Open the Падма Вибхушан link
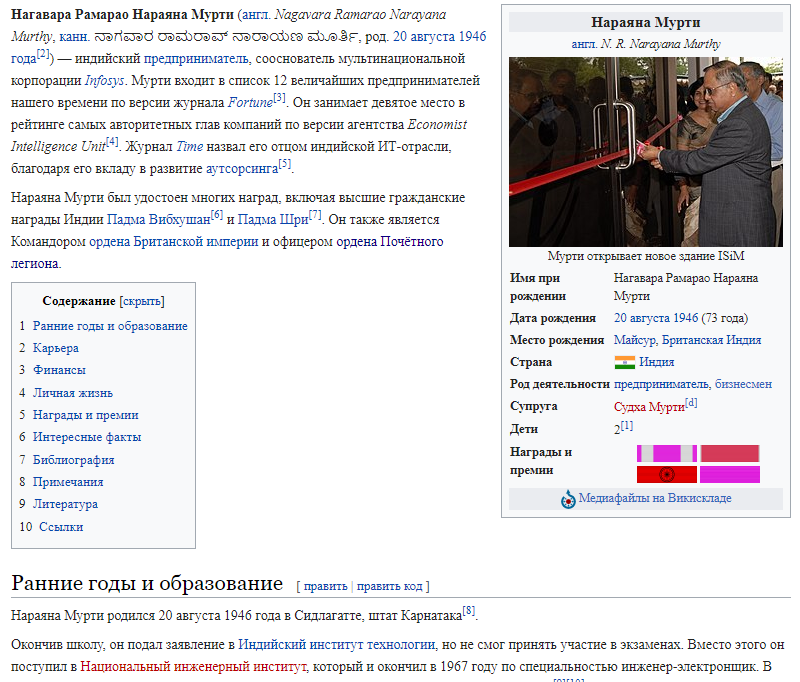This screenshot has width=800, height=682. click(159, 219)
